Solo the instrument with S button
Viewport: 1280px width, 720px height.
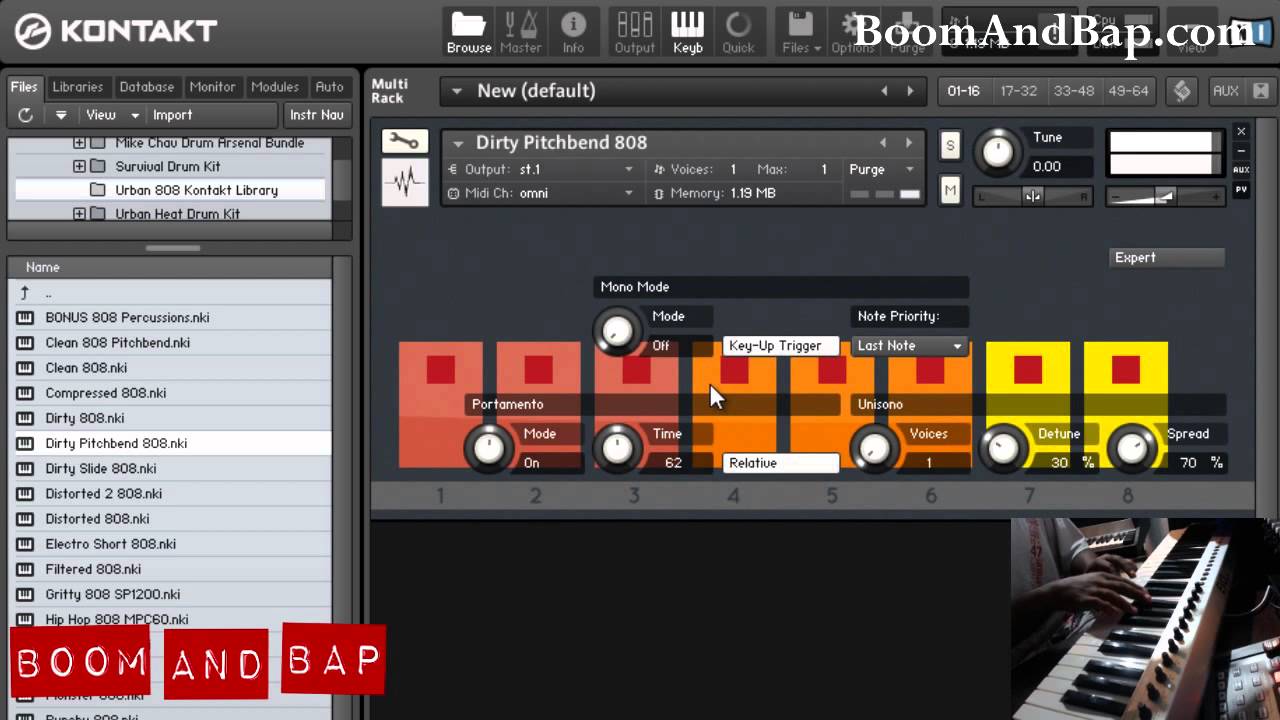click(950, 146)
